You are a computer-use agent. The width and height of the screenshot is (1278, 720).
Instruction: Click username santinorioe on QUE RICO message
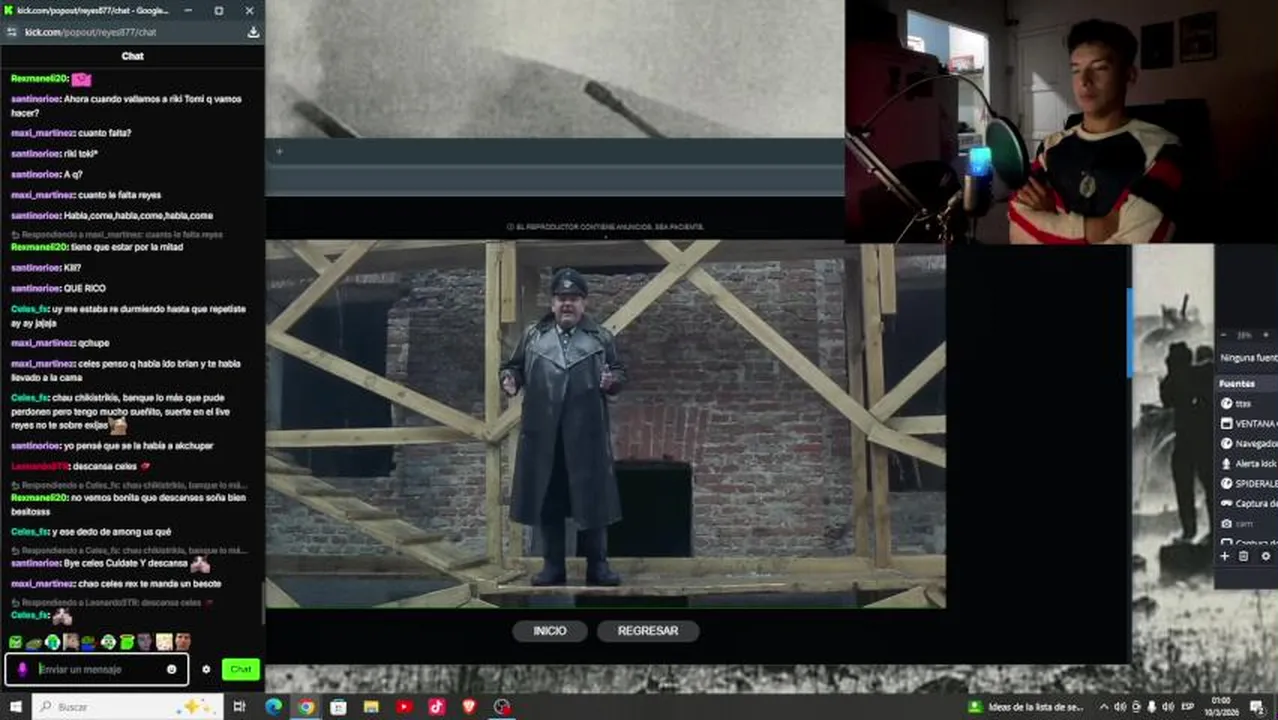[x=35, y=288]
